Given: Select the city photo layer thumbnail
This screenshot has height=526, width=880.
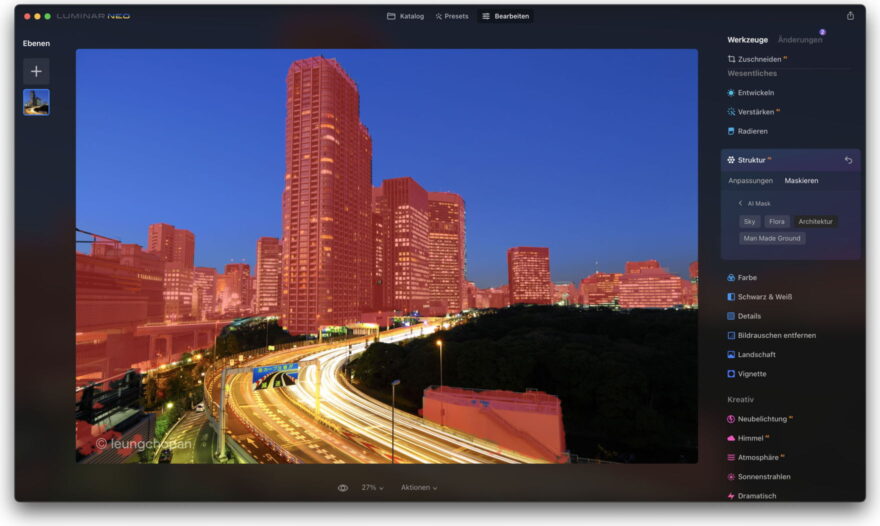Looking at the screenshot, I should (x=36, y=102).
